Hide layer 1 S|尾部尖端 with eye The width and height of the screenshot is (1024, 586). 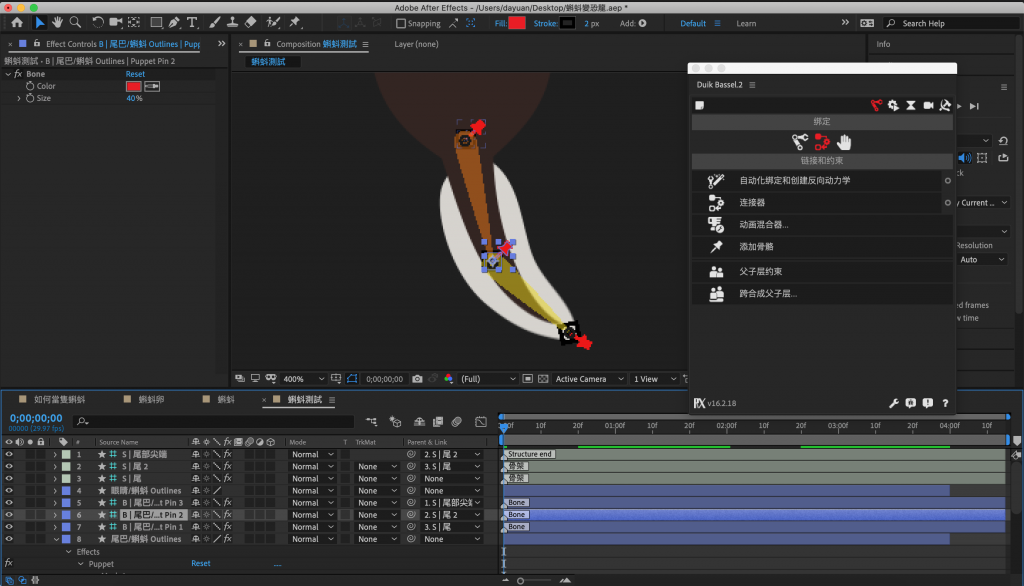click(9, 454)
